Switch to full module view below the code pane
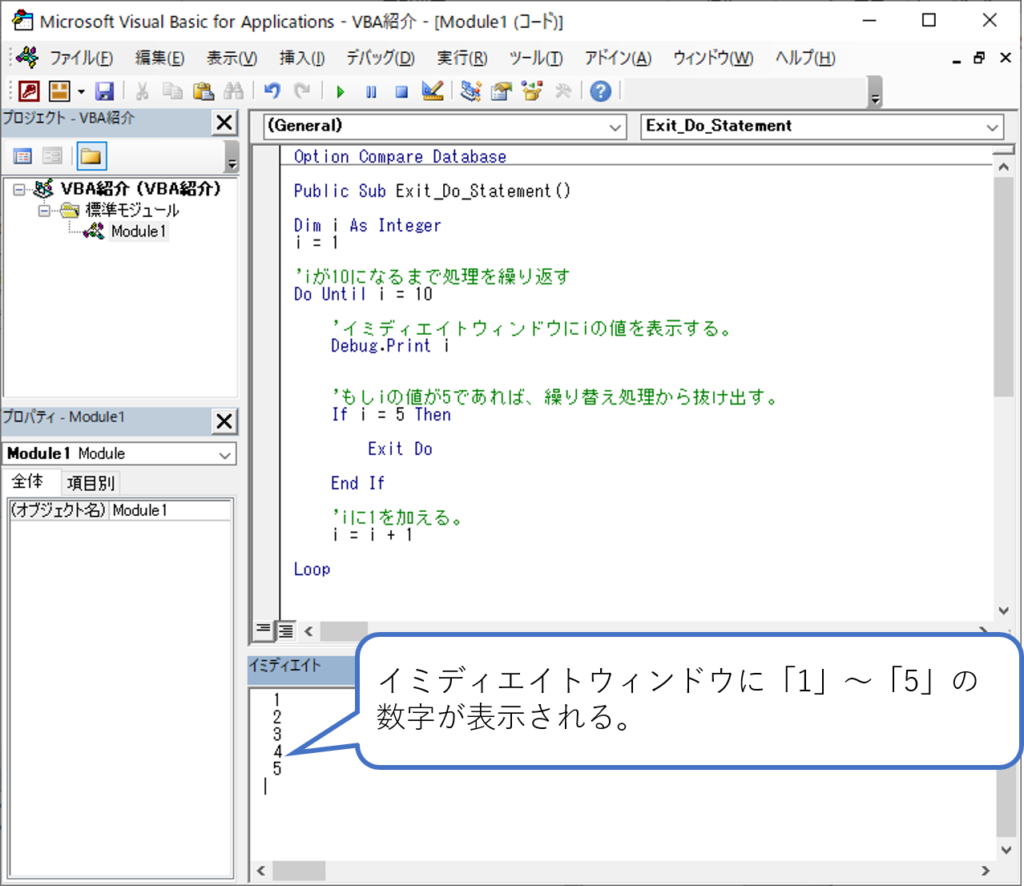The width and height of the screenshot is (1024, 886). pyautogui.click(x=286, y=630)
